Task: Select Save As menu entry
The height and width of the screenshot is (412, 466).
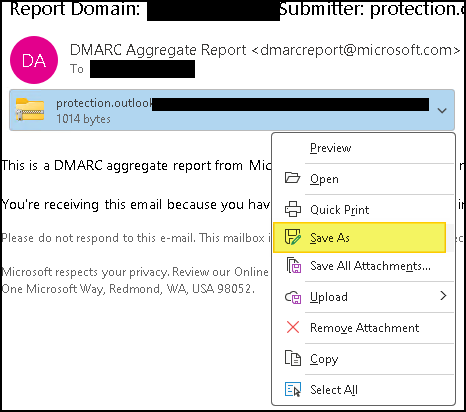Action: (359, 237)
